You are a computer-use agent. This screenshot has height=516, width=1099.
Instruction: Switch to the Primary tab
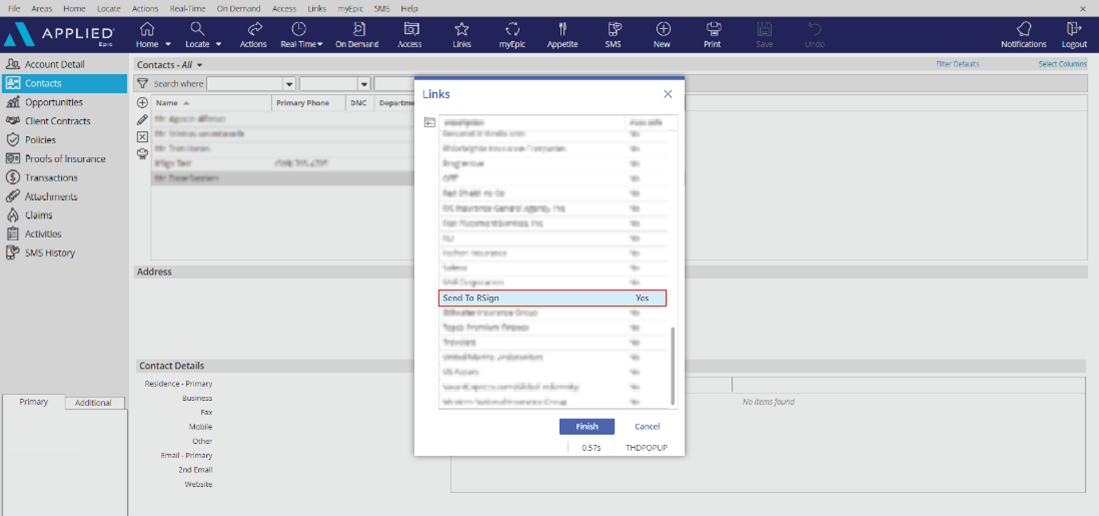(x=34, y=402)
